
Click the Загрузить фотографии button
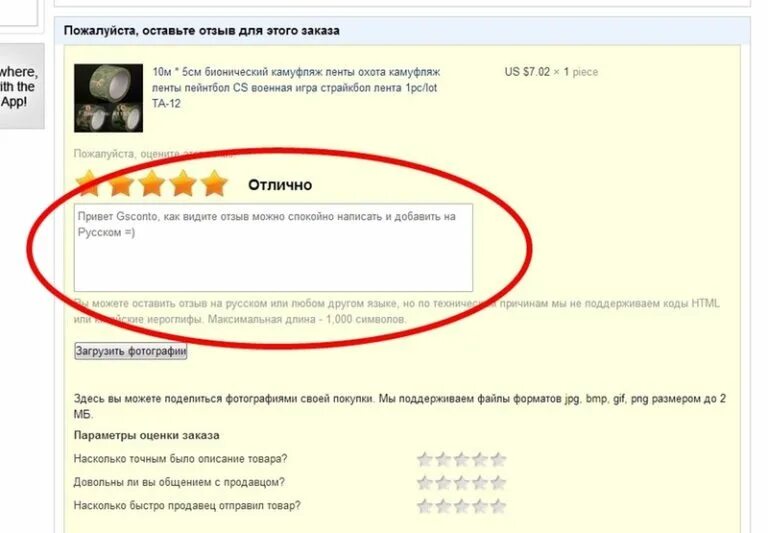pos(131,351)
